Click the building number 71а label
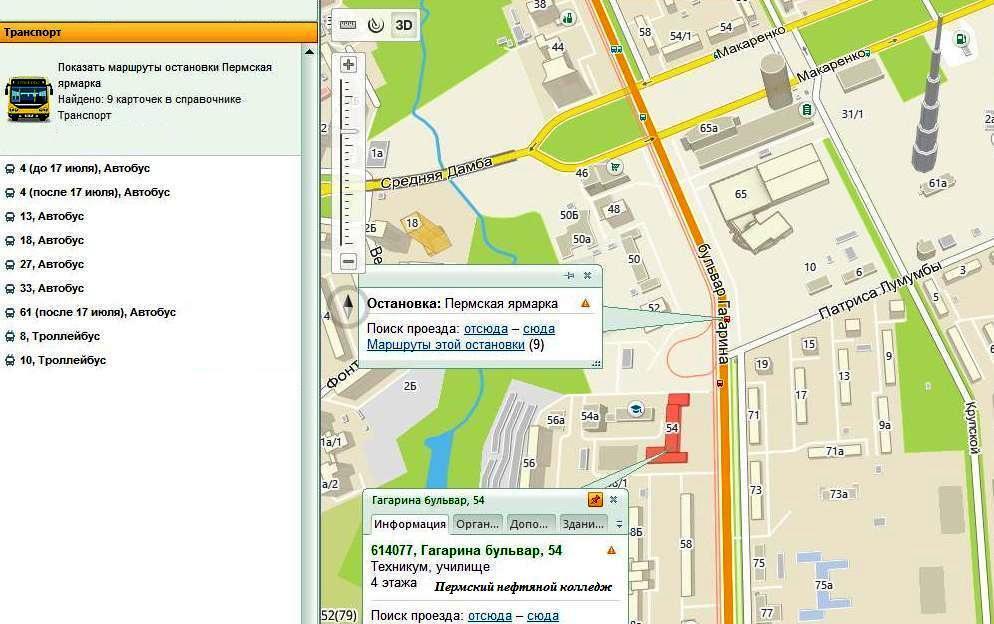 click(834, 452)
